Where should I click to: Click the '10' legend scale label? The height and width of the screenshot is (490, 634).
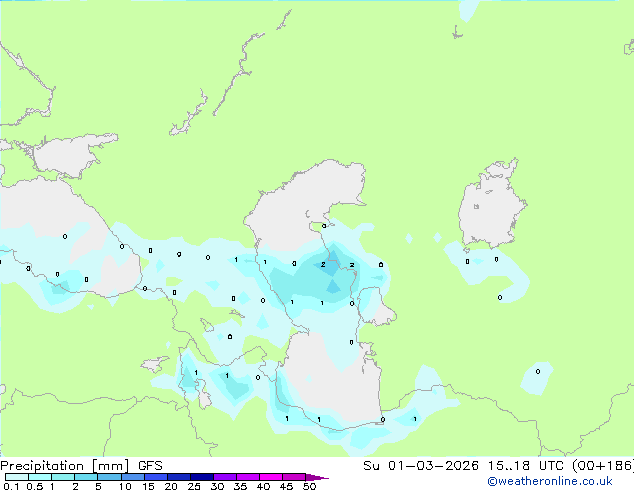point(125,486)
